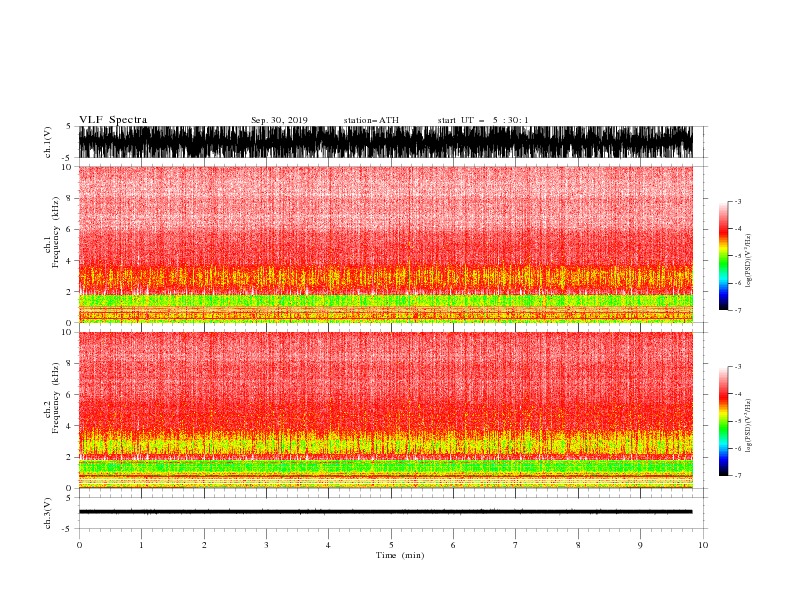Click time axis tick label 10
792x612 pixels.
pyautogui.click(x=703, y=545)
